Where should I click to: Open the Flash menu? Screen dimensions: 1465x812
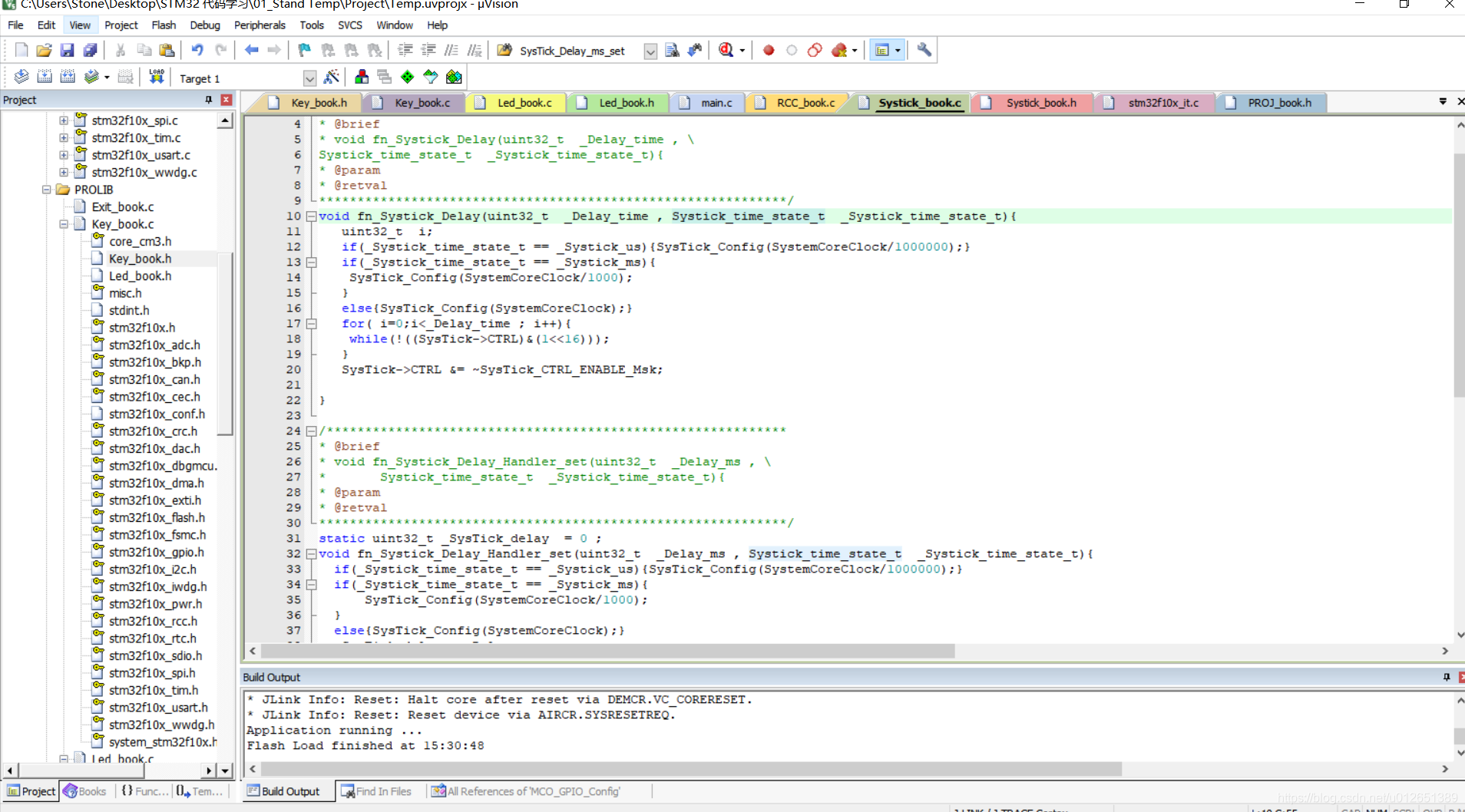click(164, 25)
